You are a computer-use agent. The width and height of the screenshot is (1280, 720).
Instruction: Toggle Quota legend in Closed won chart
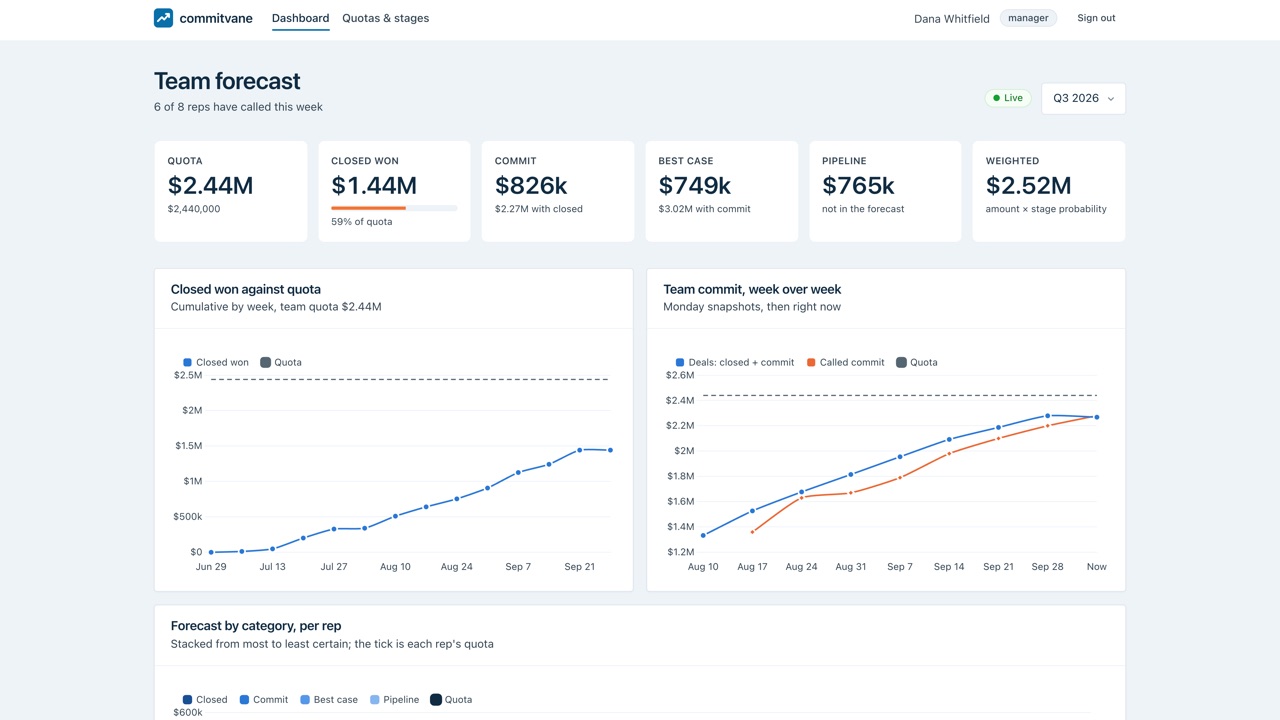[281, 362]
